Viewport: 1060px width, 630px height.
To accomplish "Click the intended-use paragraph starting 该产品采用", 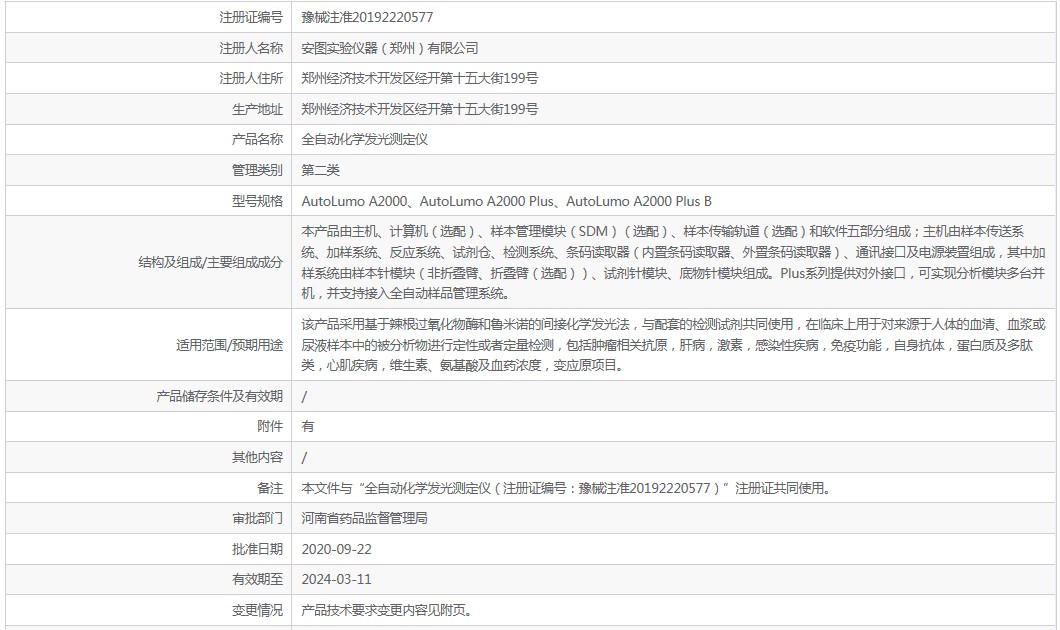I will [x=673, y=345].
